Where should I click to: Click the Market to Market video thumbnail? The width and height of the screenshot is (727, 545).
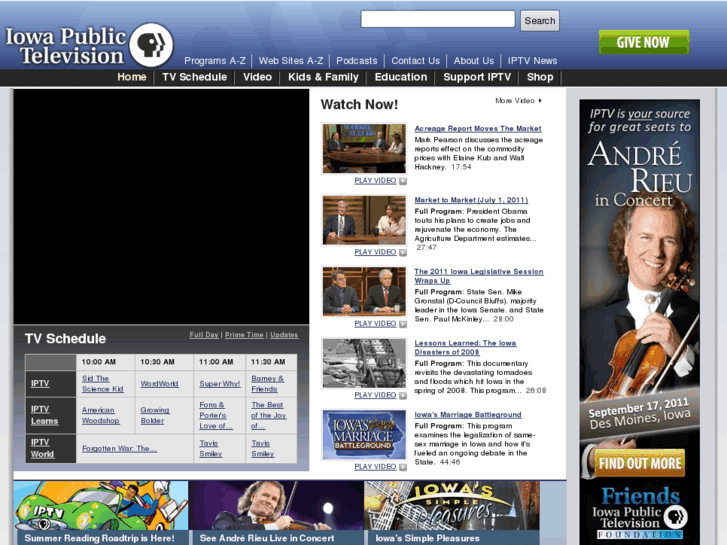point(364,220)
